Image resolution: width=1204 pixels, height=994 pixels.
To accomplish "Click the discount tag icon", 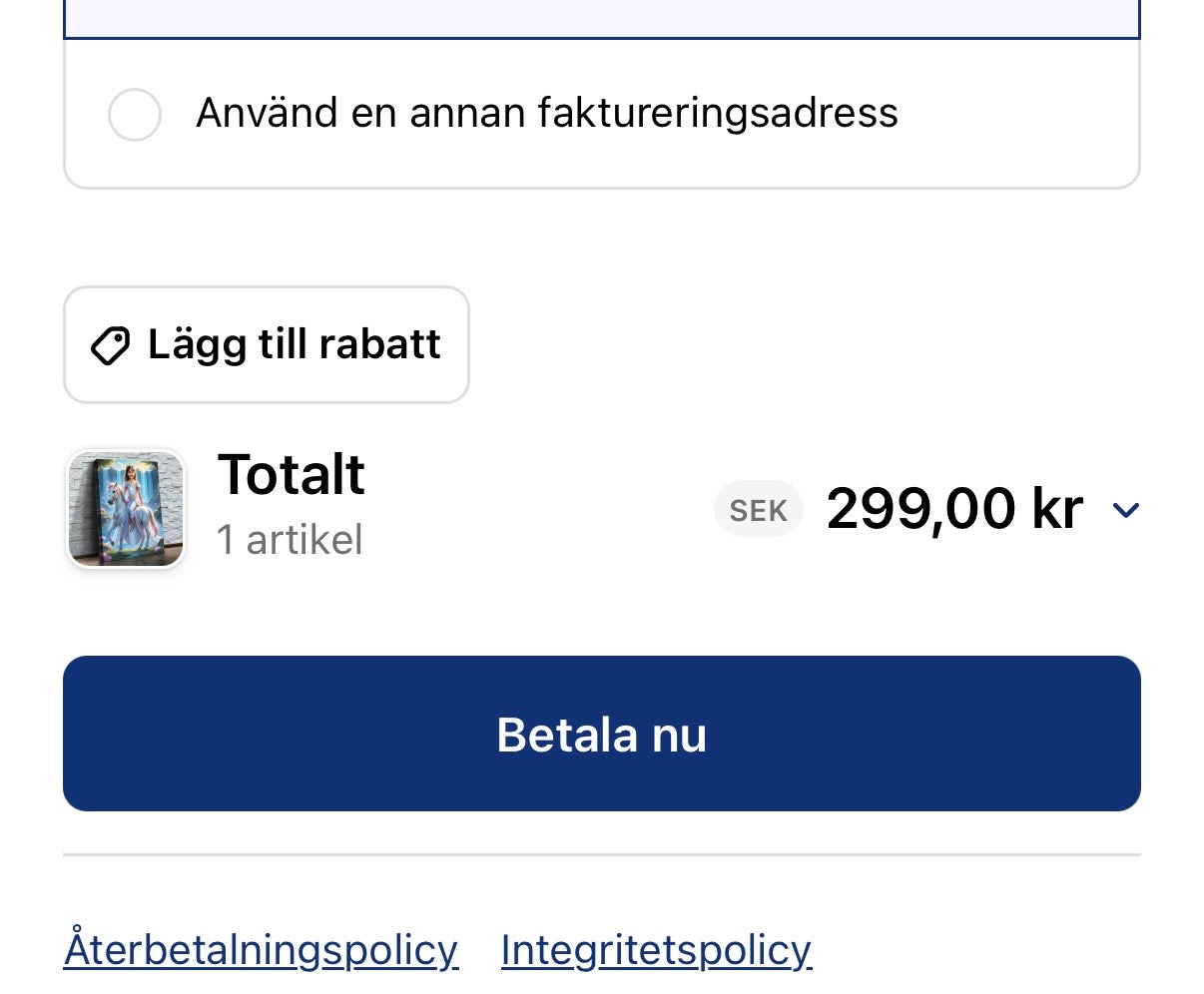I will (110, 345).
